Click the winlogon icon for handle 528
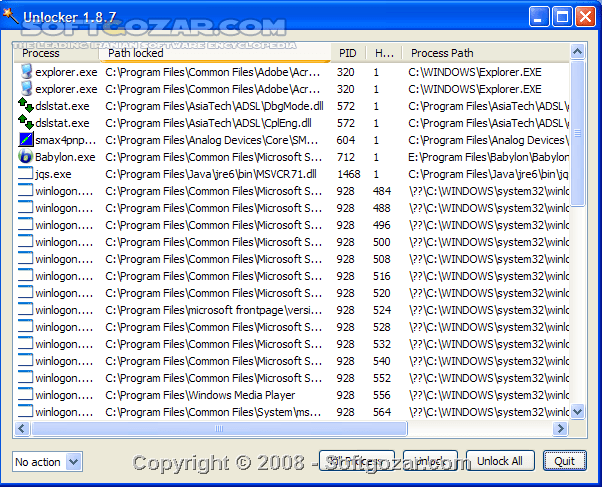Image resolution: width=602 pixels, height=487 pixels. 26,327
